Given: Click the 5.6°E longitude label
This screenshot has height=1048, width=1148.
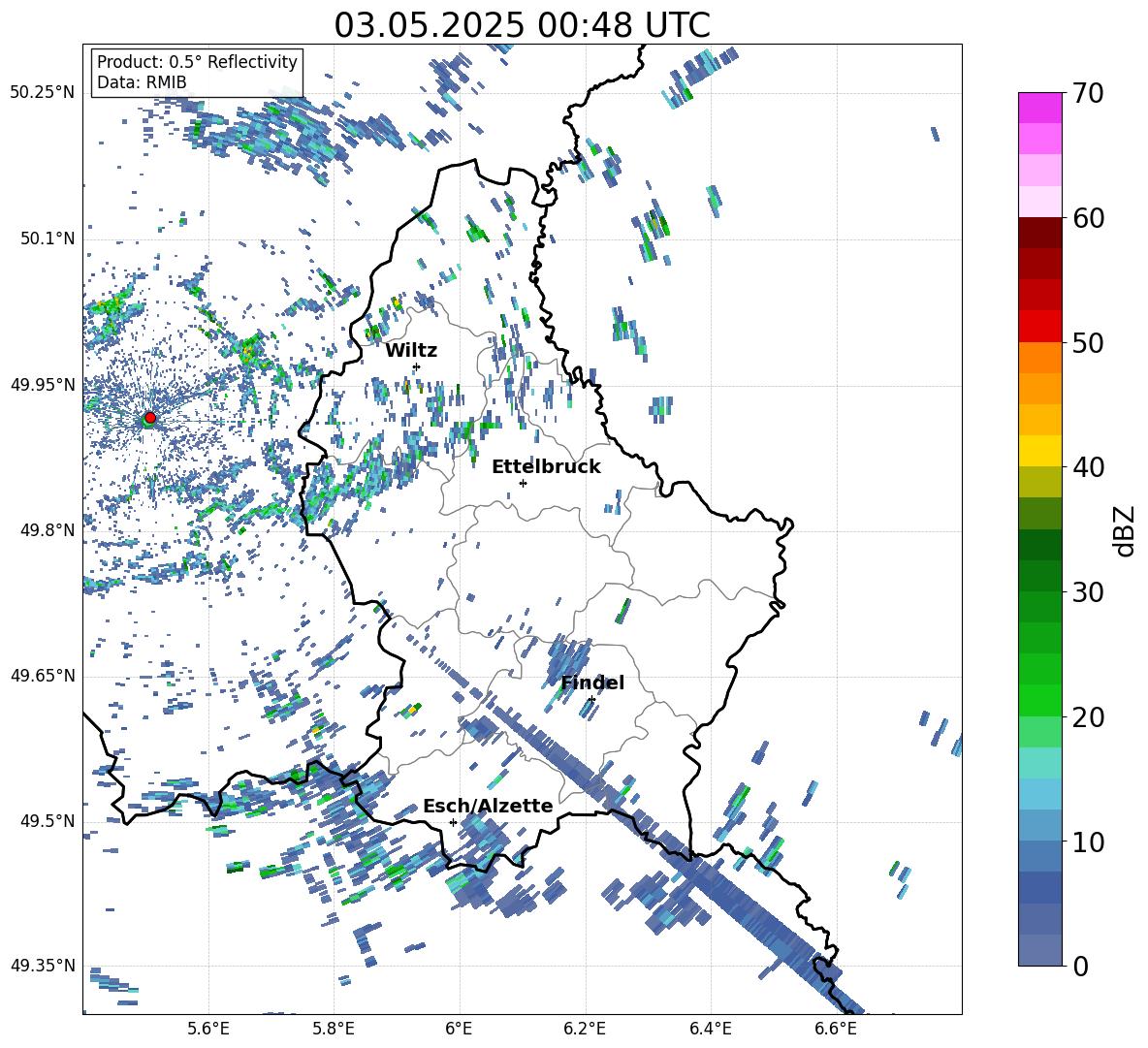Looking at the screenshot, I should pyautogui.click(x=208, y=1029).
